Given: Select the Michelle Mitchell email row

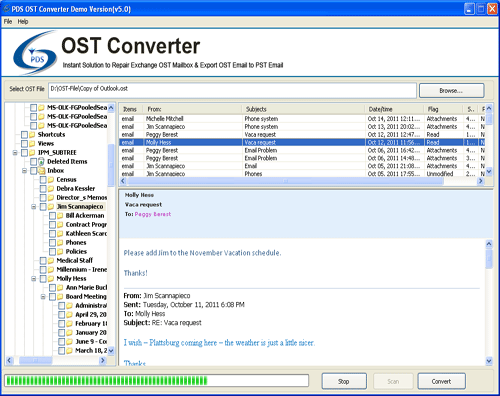Looking at the screenshot, I should (302, 119).
